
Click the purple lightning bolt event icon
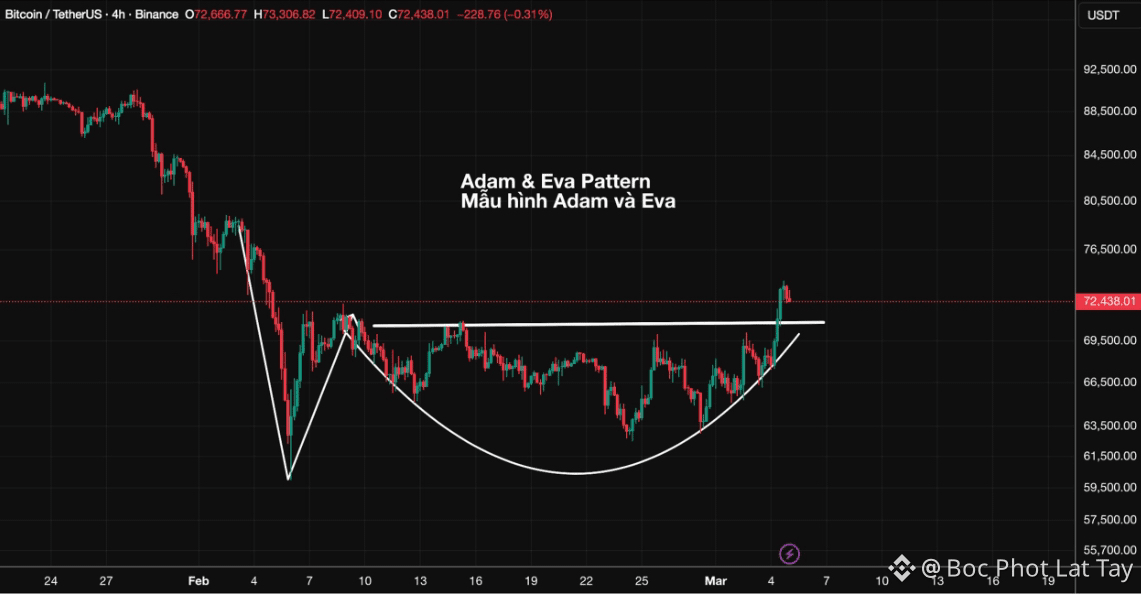pyautogui.click(x=790, y=554)
